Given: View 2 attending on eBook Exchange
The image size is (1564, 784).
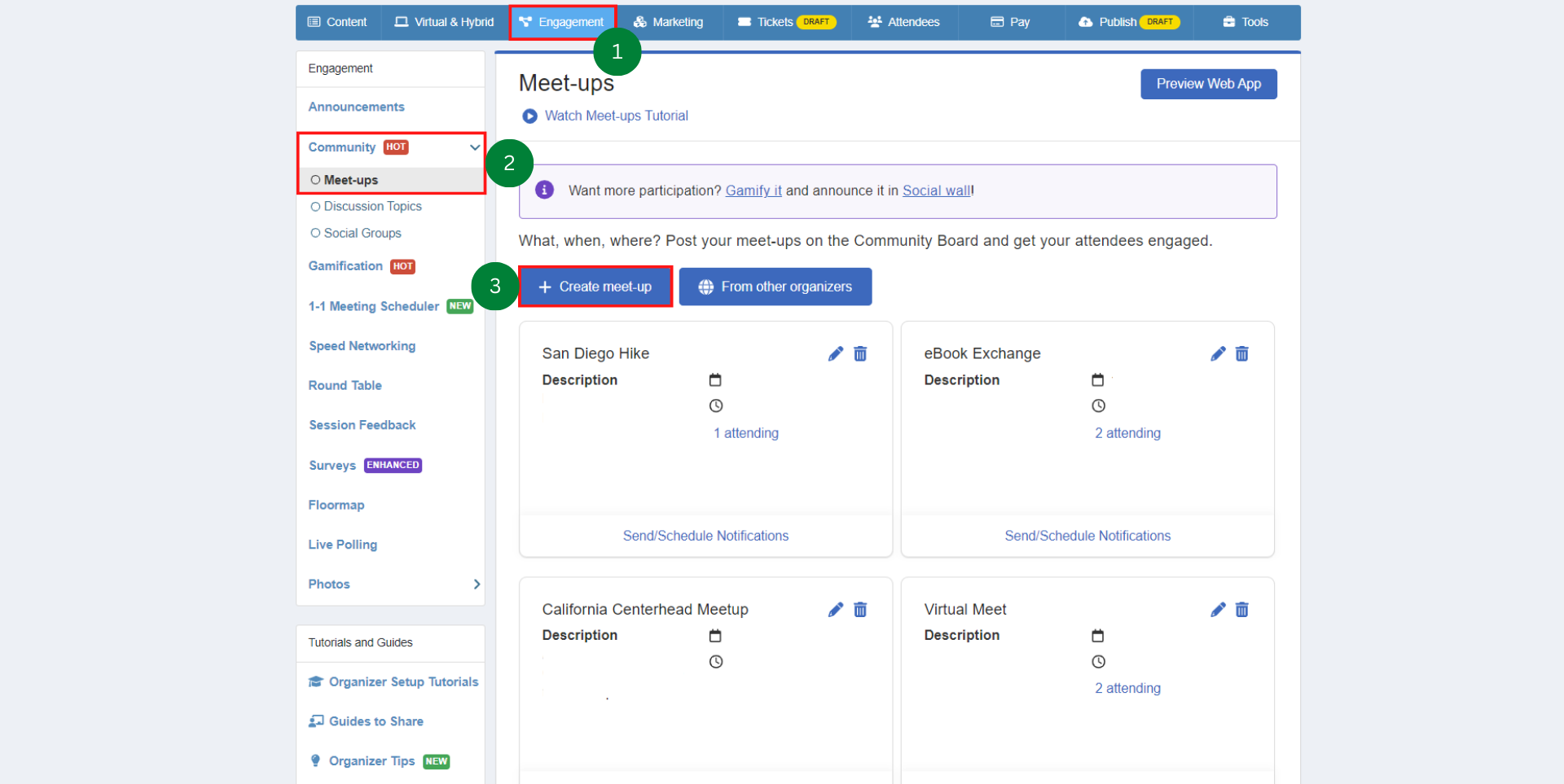Looking at the screenshot, I should (1127, 433).
